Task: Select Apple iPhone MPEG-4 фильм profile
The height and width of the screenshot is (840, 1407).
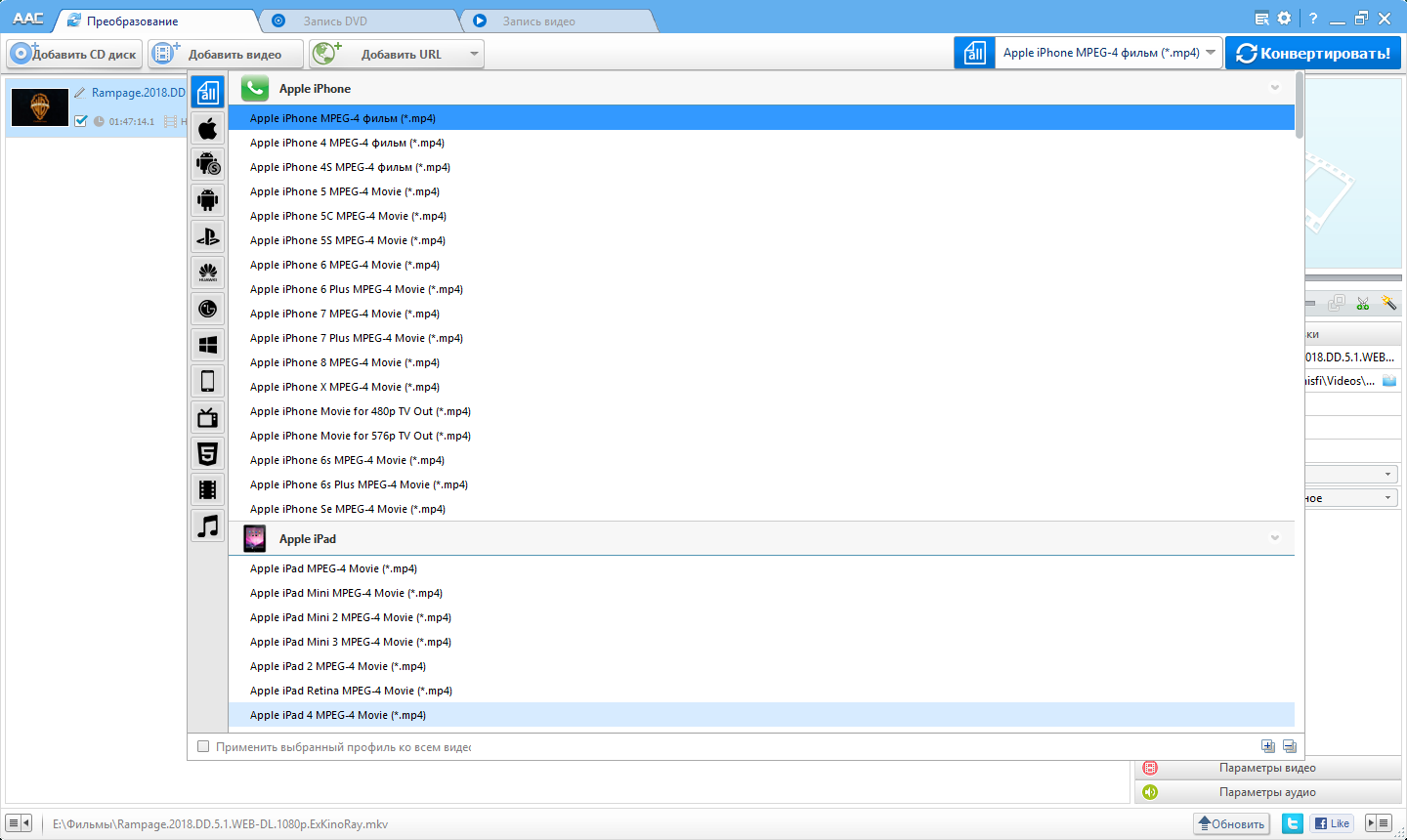Action: click(761, 118)
